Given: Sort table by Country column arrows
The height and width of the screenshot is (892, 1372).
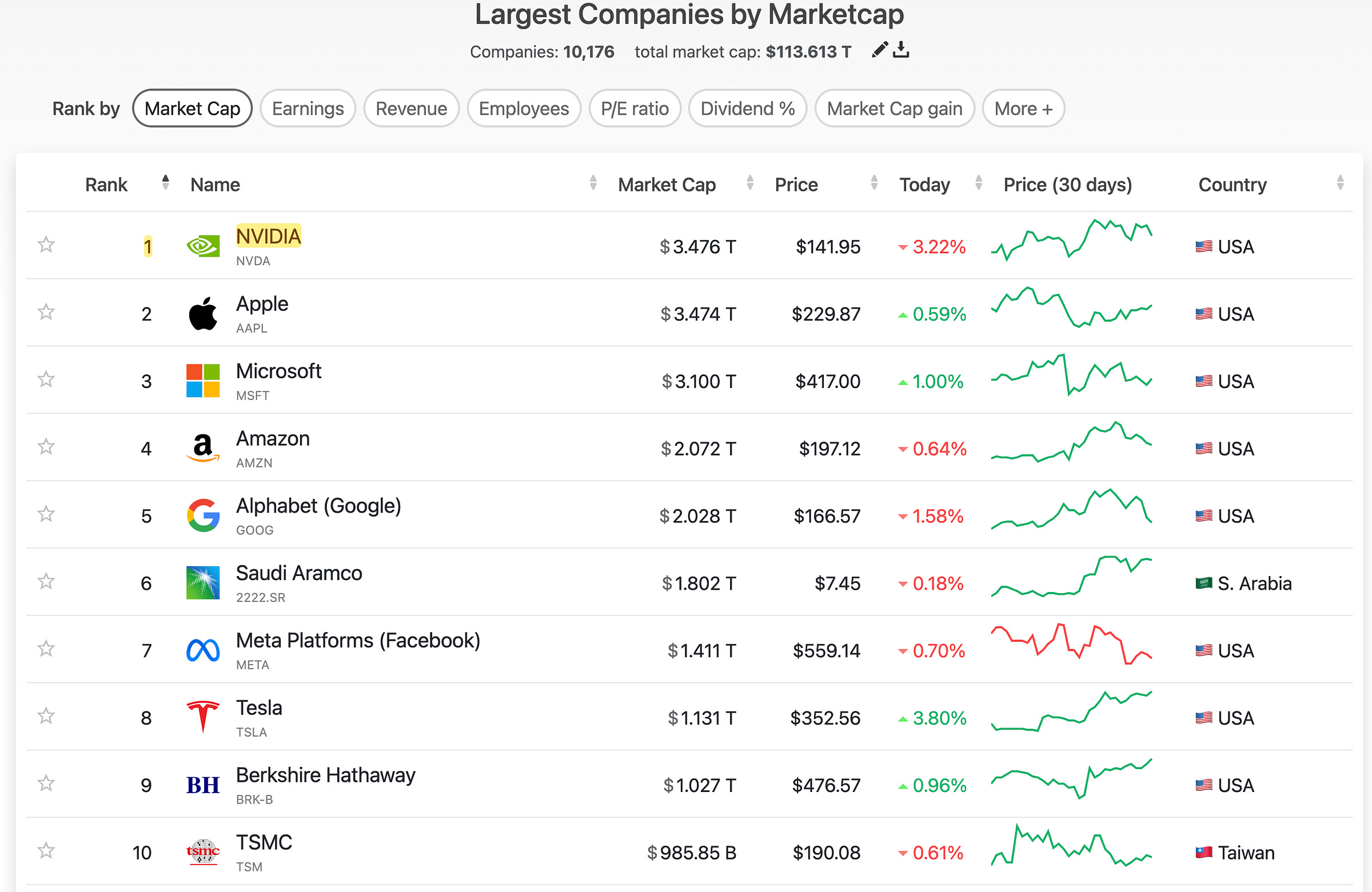Looking at the screenshot, I should click(1340, 183).
